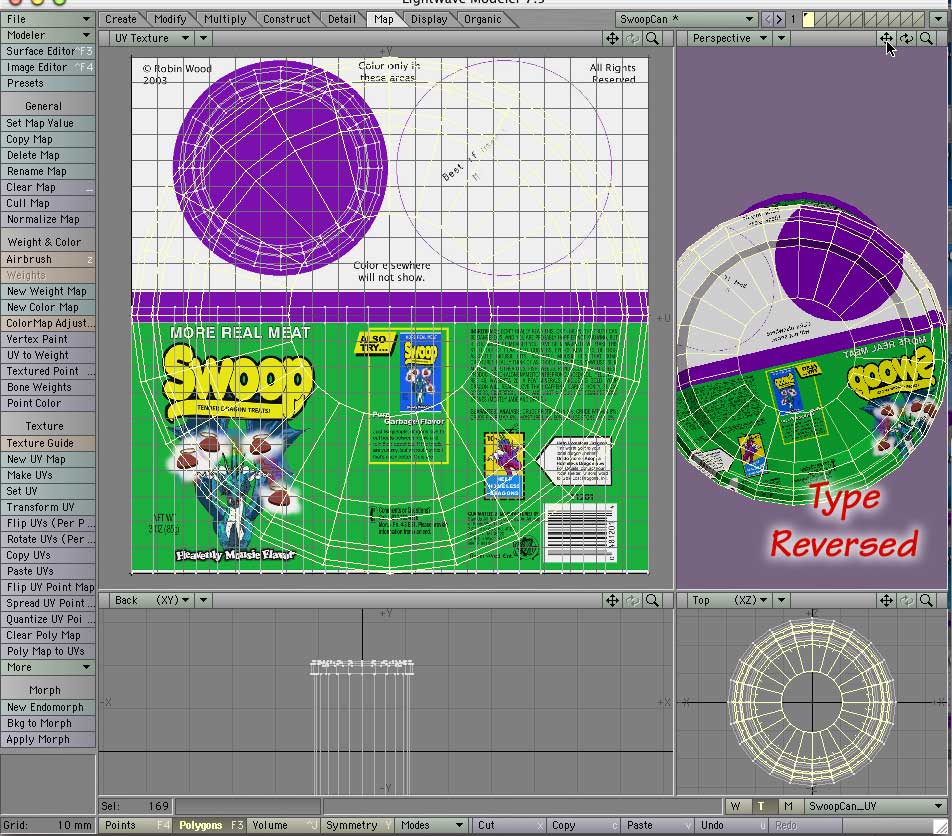Open the SwoopCan object dropdown
The image size is (952, 836).
[x=686, y=19]
